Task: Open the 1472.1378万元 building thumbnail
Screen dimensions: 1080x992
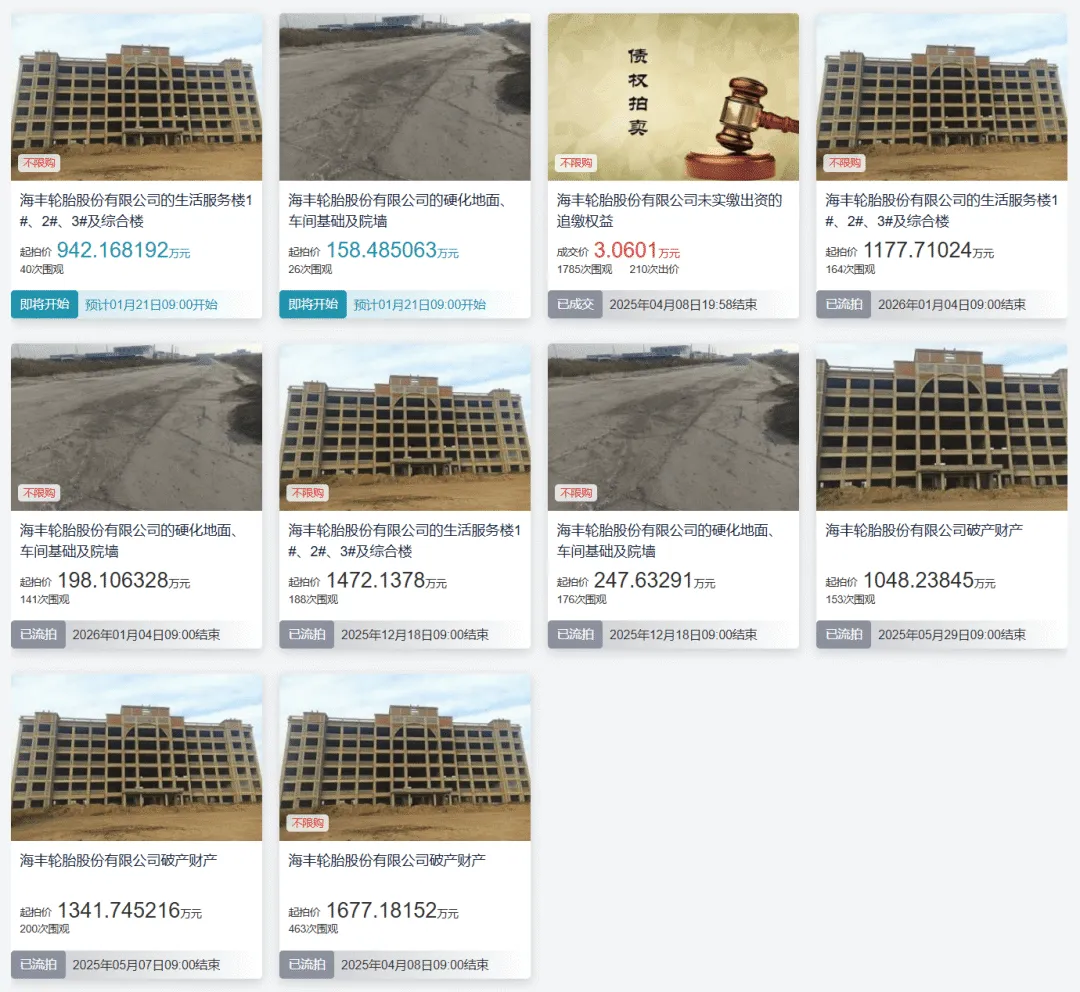Action: tap(405, 427)
